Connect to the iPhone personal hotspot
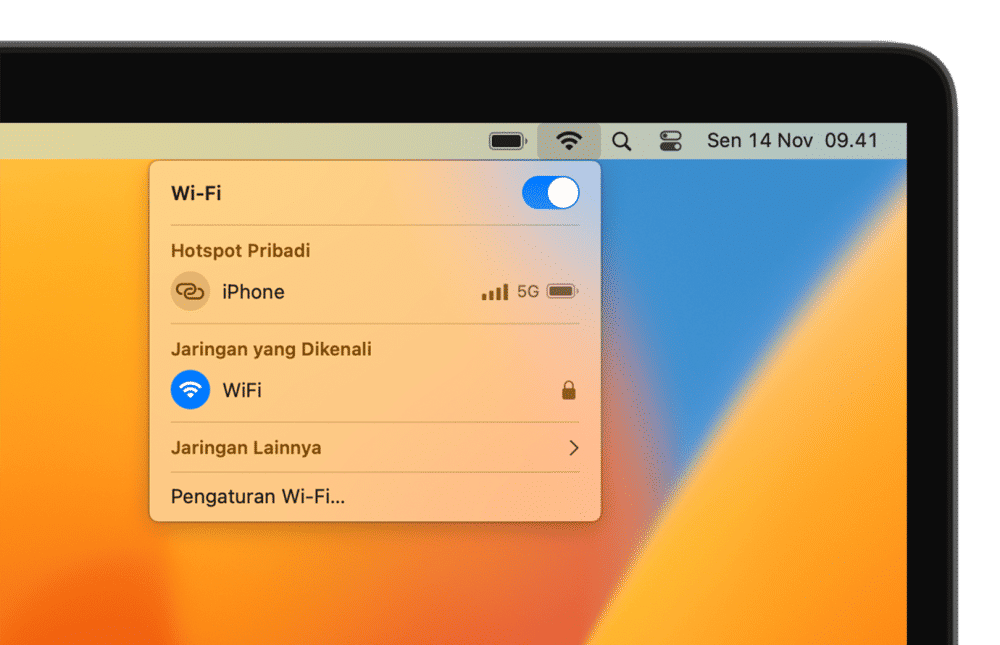Viewport: 1000px width, 645px height. click(375, 292)
